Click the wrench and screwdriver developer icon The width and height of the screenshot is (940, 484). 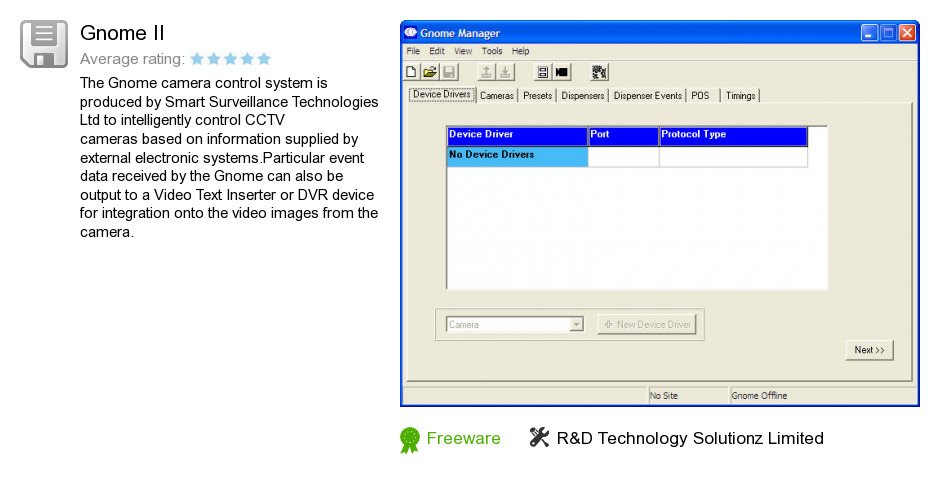pyautogui.click(x=539, y=437)
